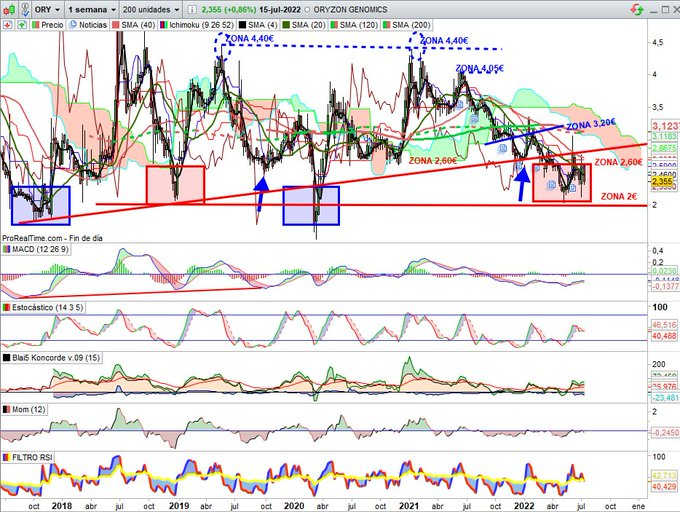Open the drawing tools checkmark icon
Viewport: 680px width, 512px height.
[26, 9]
